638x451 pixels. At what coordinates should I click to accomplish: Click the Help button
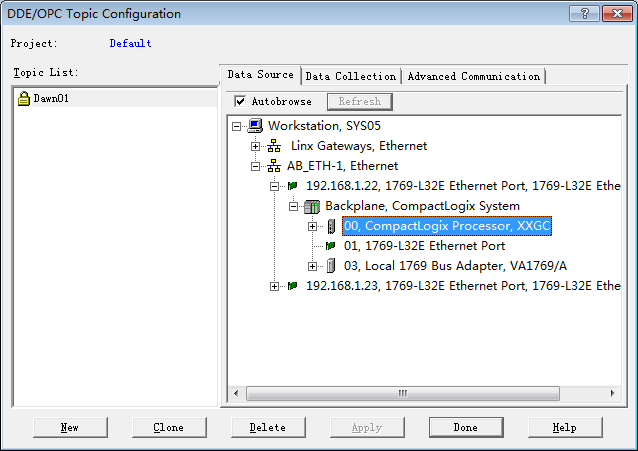pyautogui.click(x=565, y=427)
